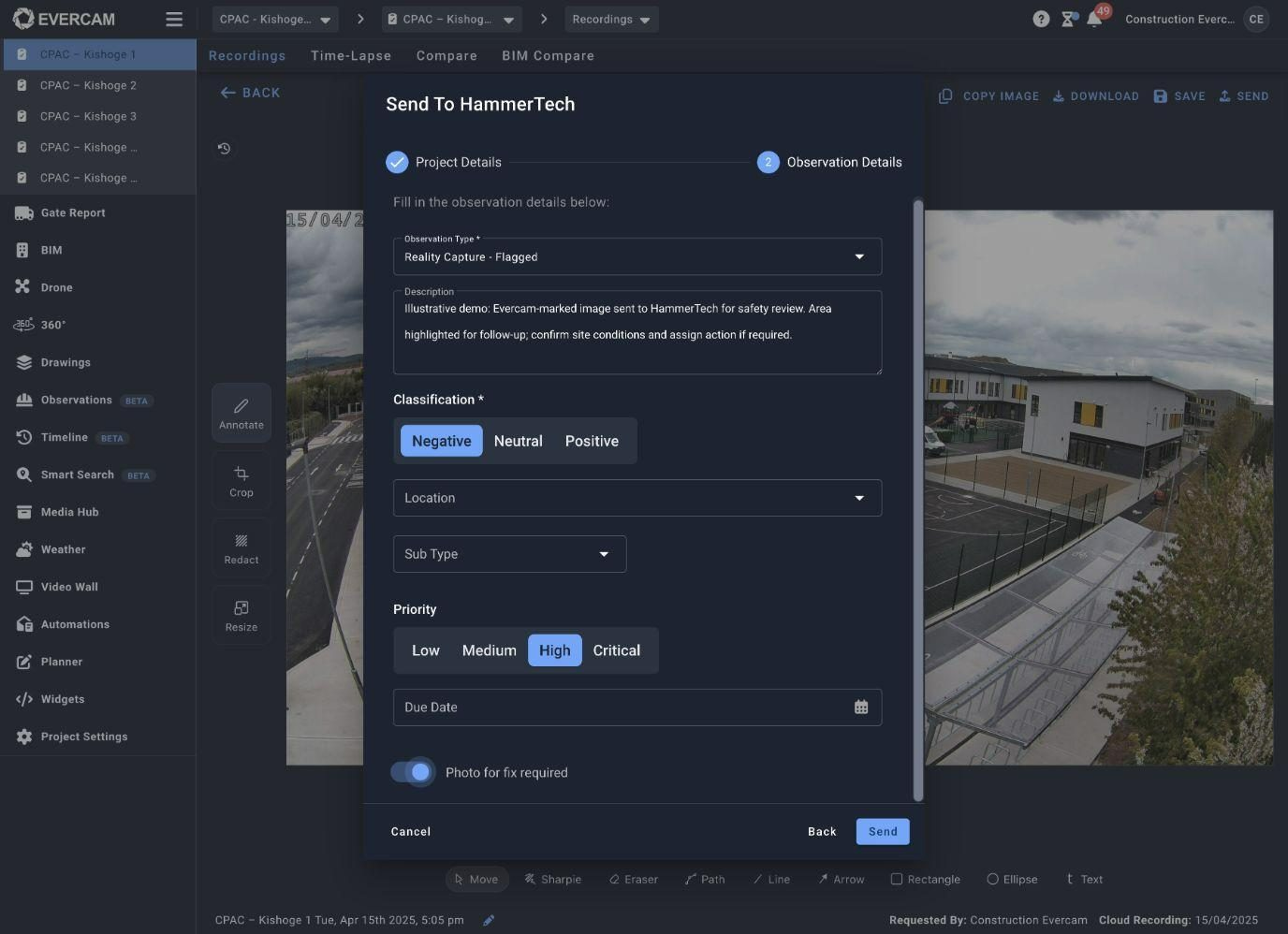This screenshot has width=1288, height=934.
Task: Choose the Path tool
Action: pos(705,879)
